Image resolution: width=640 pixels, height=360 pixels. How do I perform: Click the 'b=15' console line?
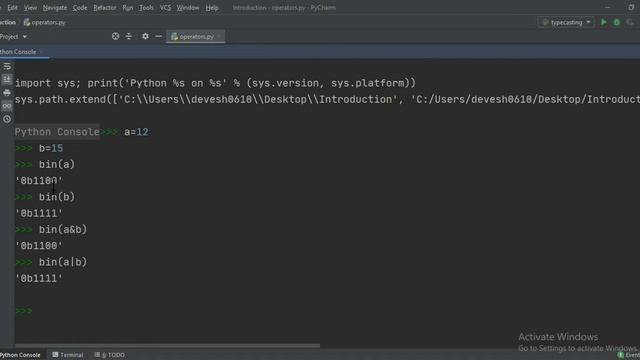(x=51, y=148)
